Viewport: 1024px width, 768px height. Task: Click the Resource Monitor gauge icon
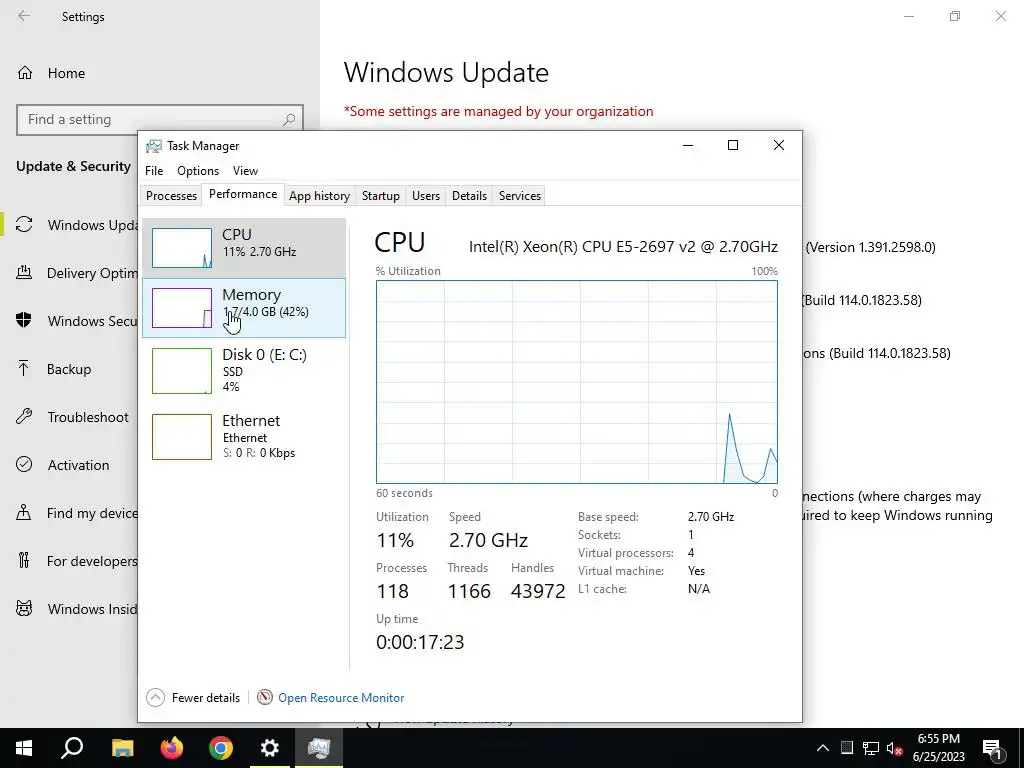[264, 697]
